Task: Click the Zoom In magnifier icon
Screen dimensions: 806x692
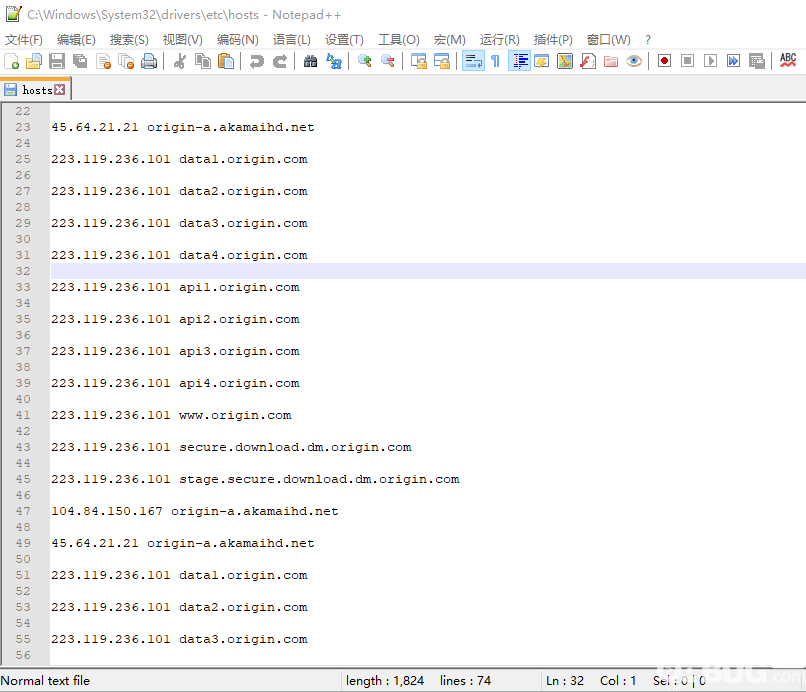Action: click(x=364, y=61)
